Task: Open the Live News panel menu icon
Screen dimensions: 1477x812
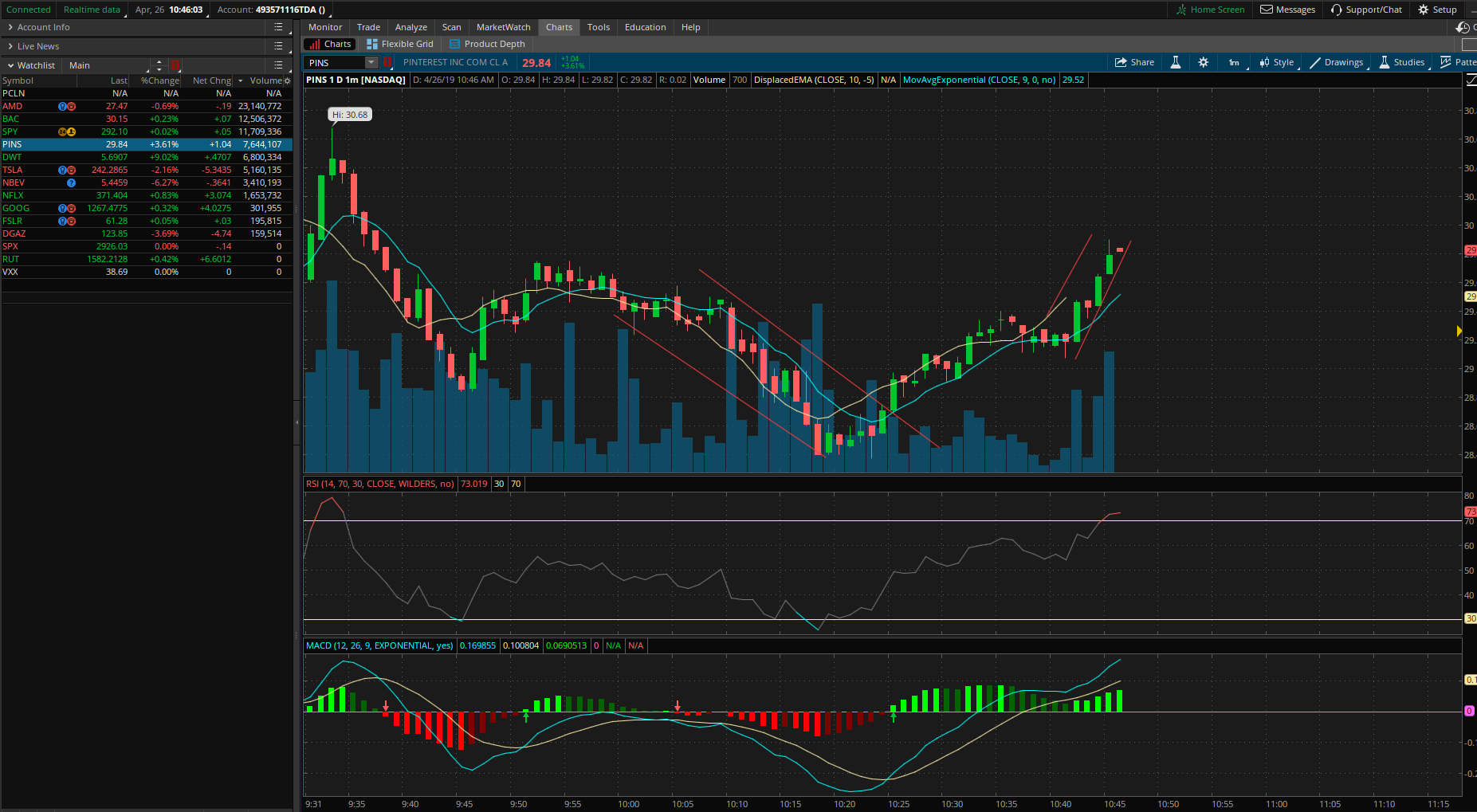Action: coord(278,46)
